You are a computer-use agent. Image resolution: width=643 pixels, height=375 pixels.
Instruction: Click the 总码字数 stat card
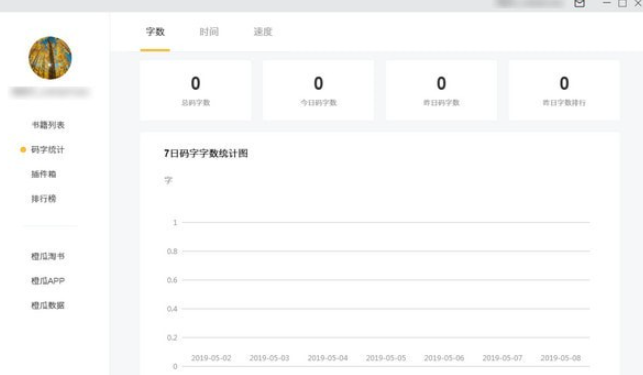(x=196, y=90)
